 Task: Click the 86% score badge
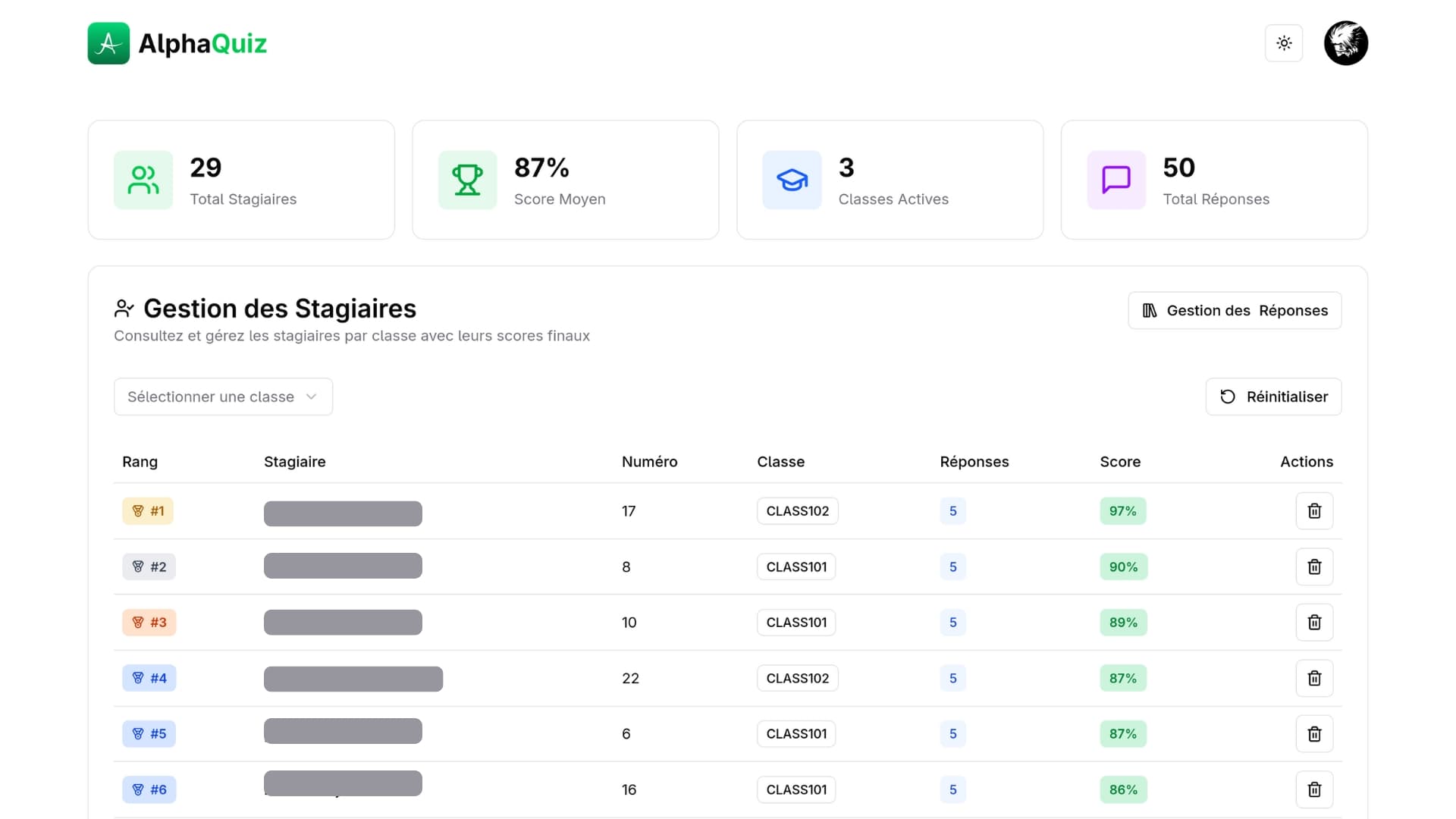coord(1124,789)
